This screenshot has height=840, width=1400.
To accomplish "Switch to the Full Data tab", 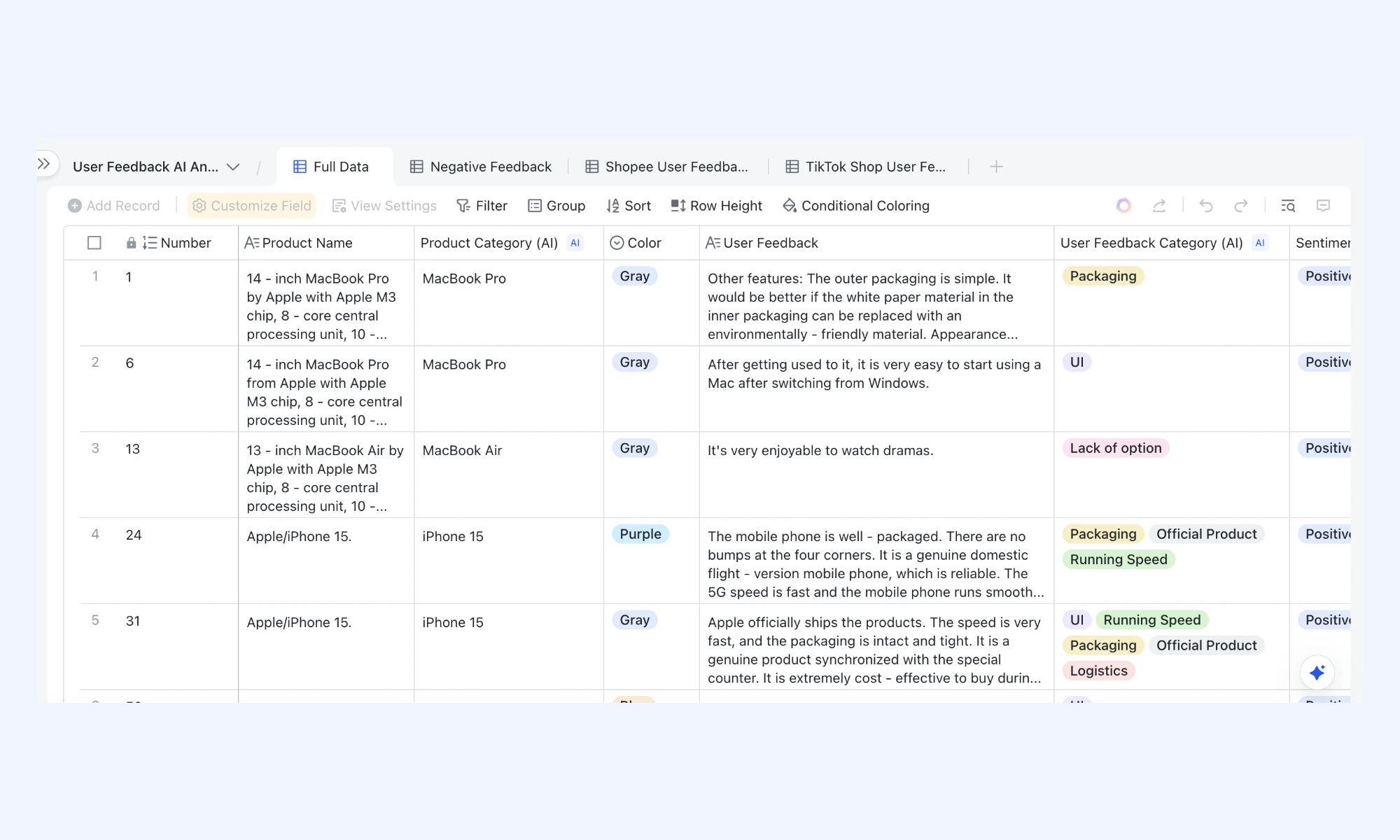I will (x=331, y=167).
